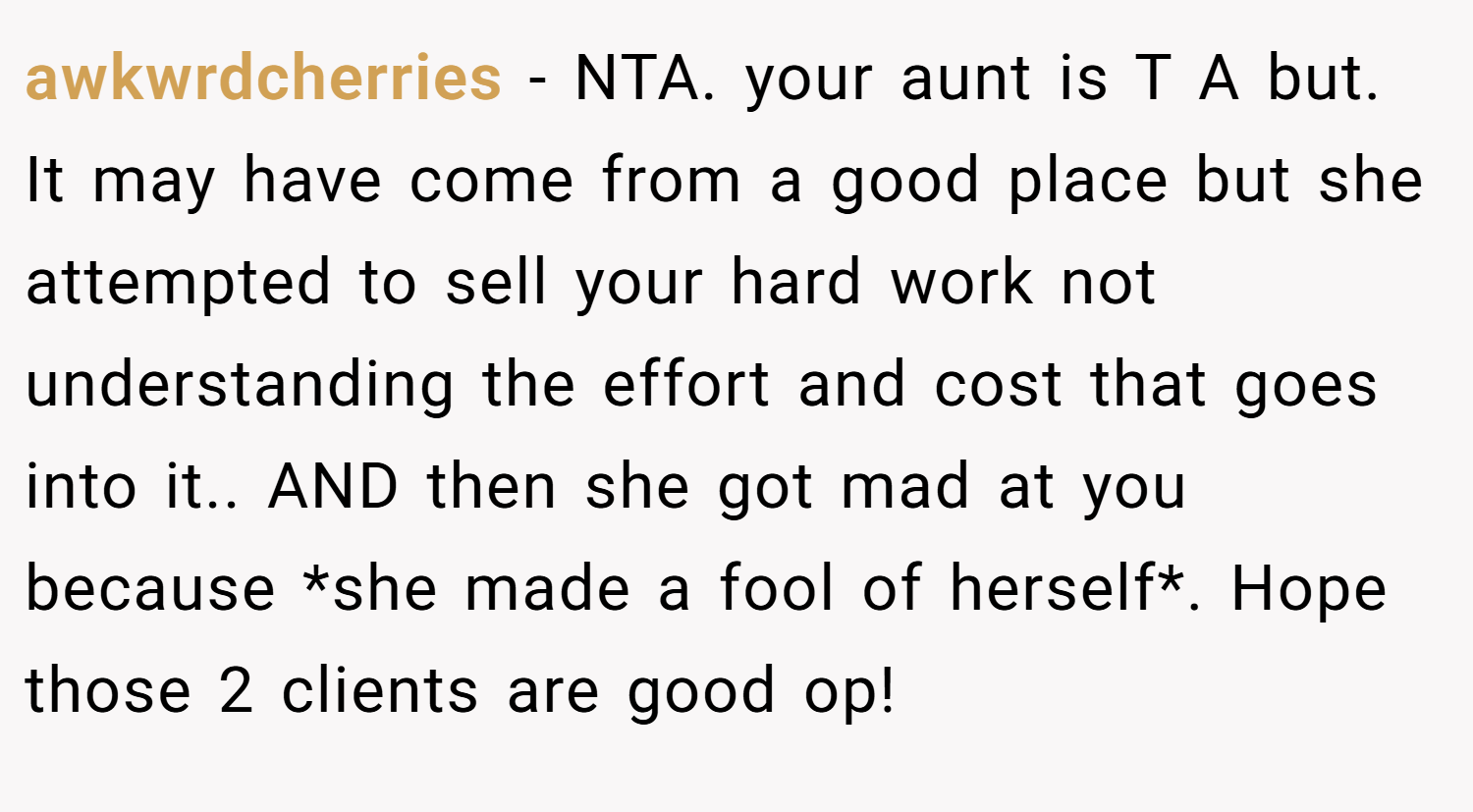Click the words 'It may have come'
The width and height of the screenshot is (1473, 812).
pyautogui.click(x=300, y=183)
